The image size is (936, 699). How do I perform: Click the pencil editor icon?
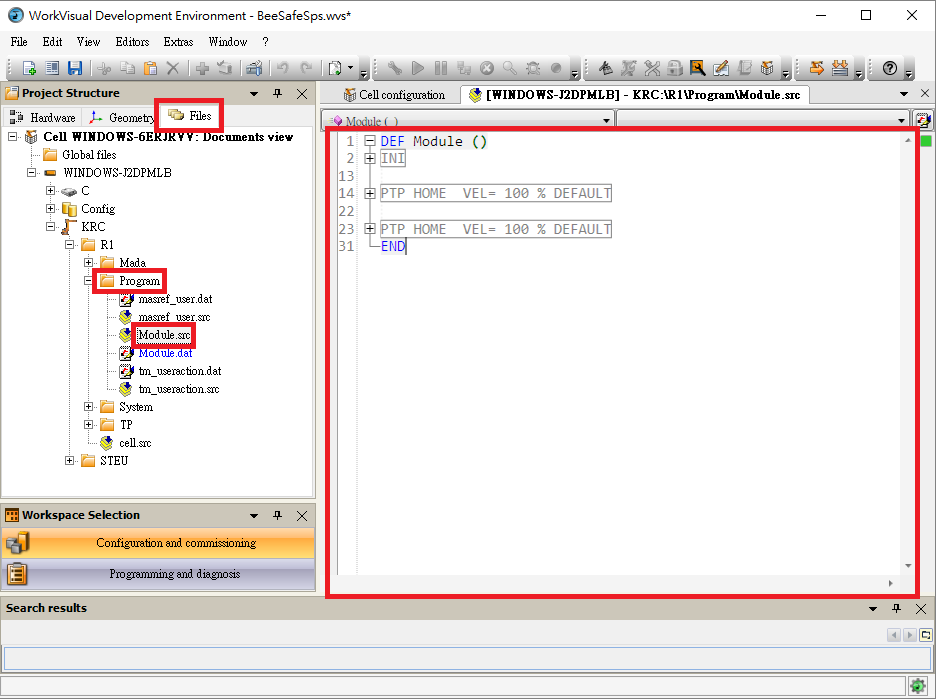(x=721, y=68)
